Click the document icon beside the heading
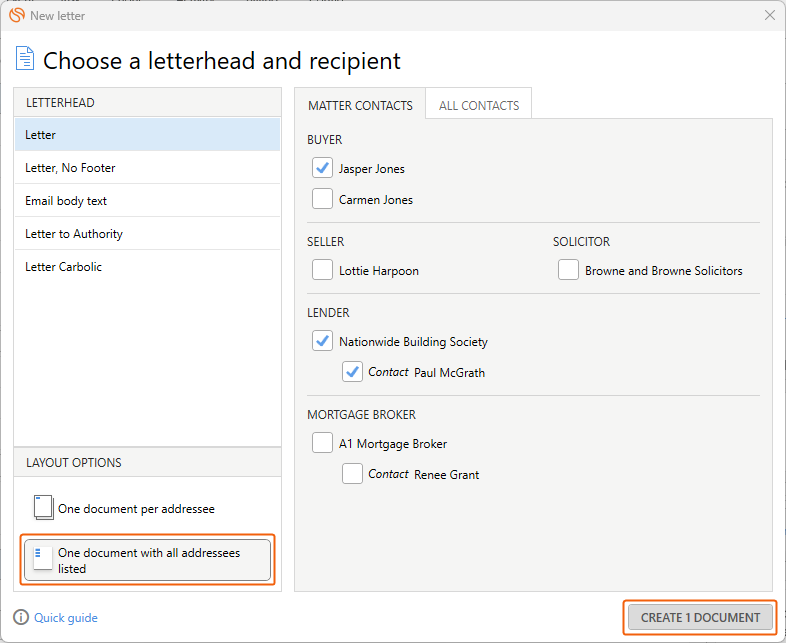The image size is (786, 643). (25, 58)
